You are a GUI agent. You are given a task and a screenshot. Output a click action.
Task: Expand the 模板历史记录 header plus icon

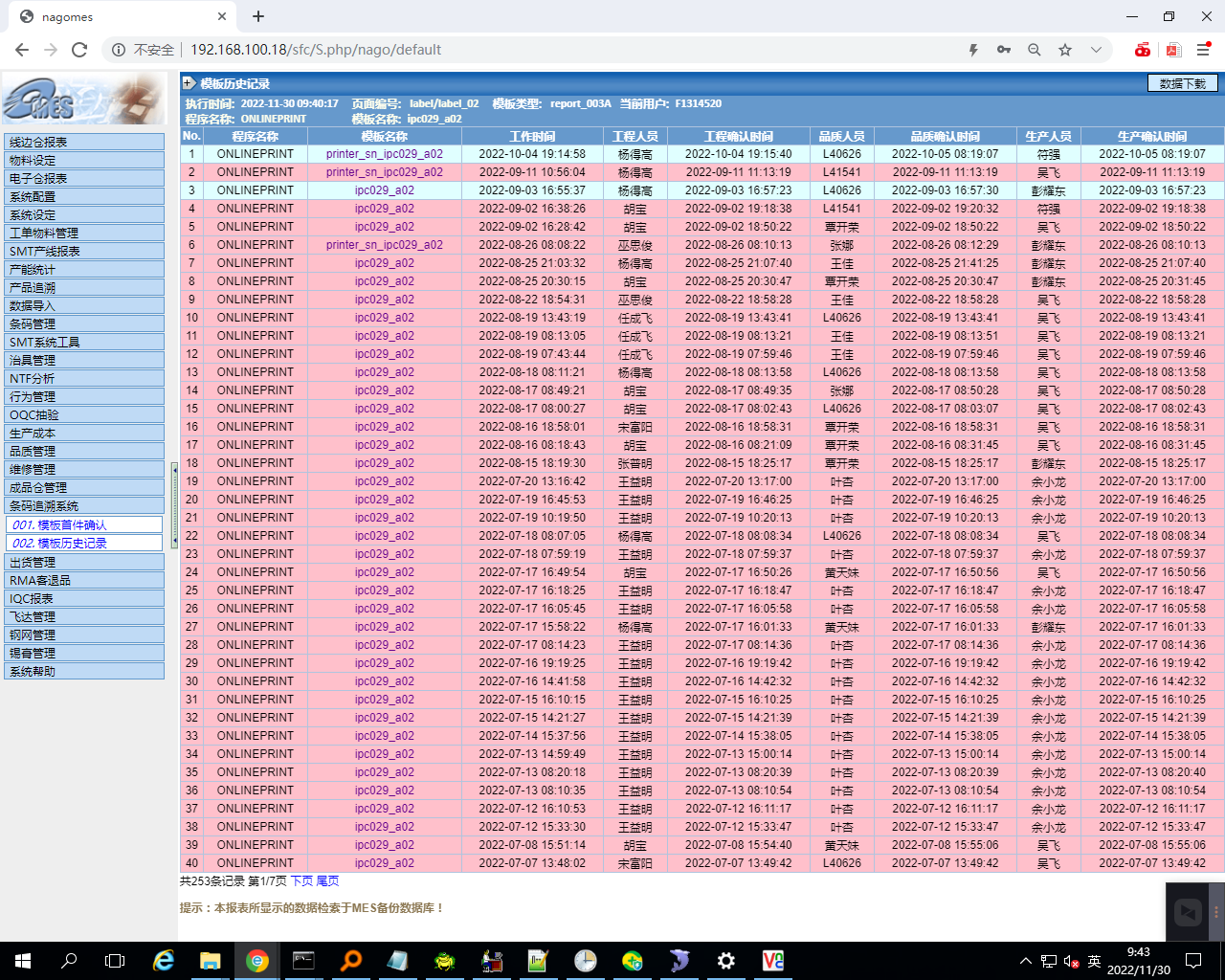189,83
